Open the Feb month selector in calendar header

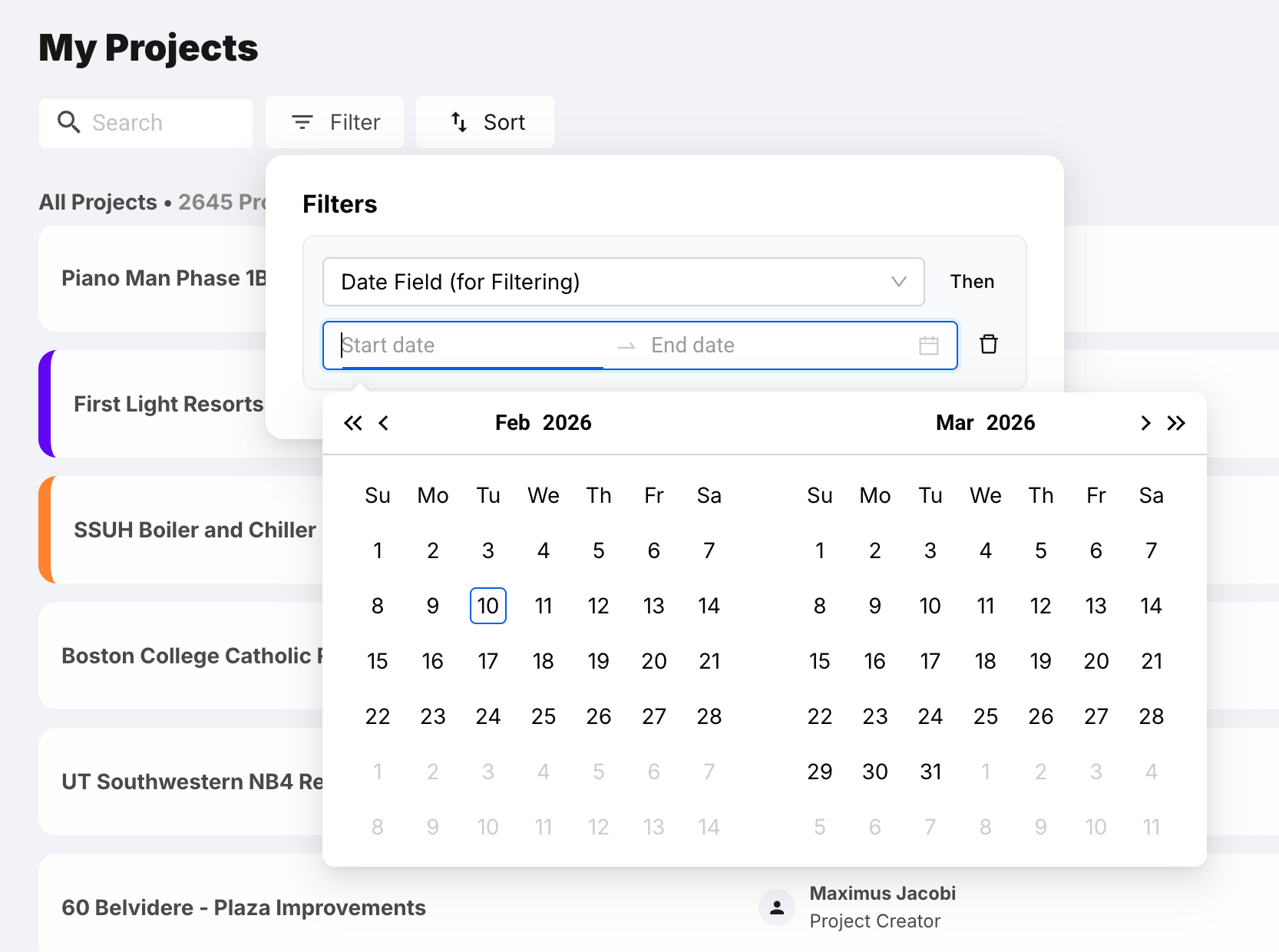pos(512,423)
